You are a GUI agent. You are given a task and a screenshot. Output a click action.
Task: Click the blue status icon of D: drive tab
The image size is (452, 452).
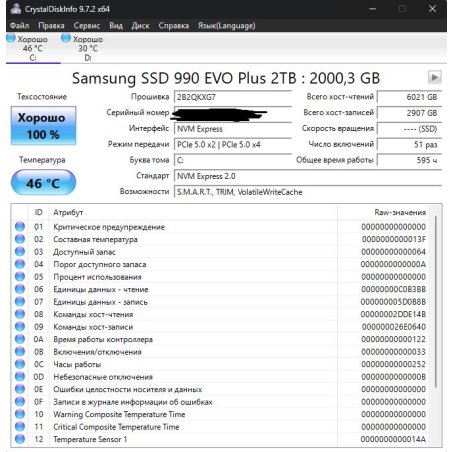[66, 38]
